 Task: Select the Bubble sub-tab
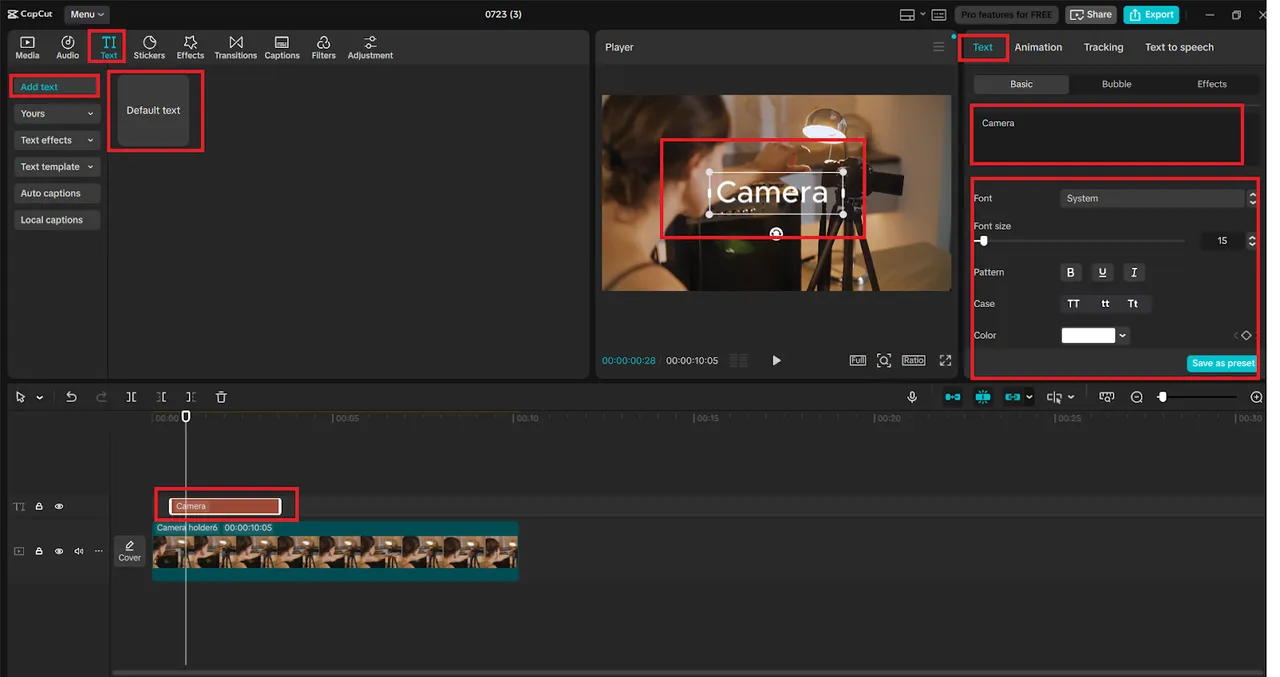pos(1116,84)
